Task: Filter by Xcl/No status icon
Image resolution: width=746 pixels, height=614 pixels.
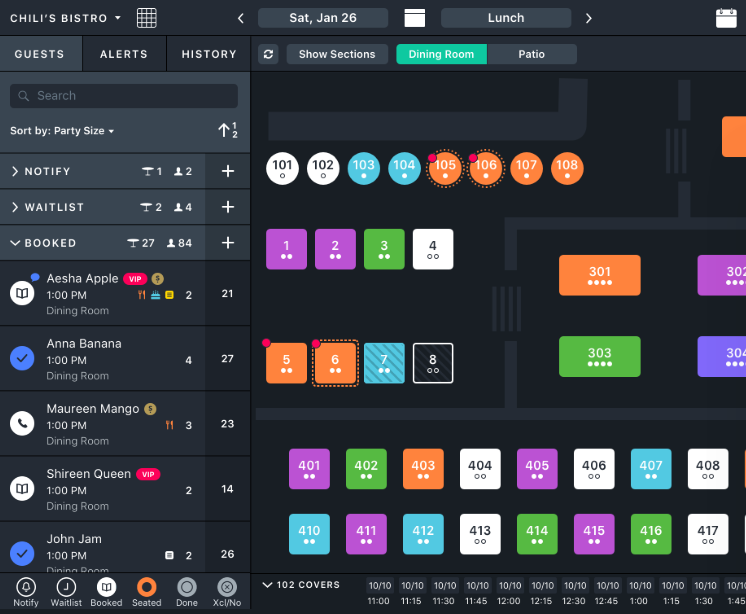Action: click(x=226, y=587)
